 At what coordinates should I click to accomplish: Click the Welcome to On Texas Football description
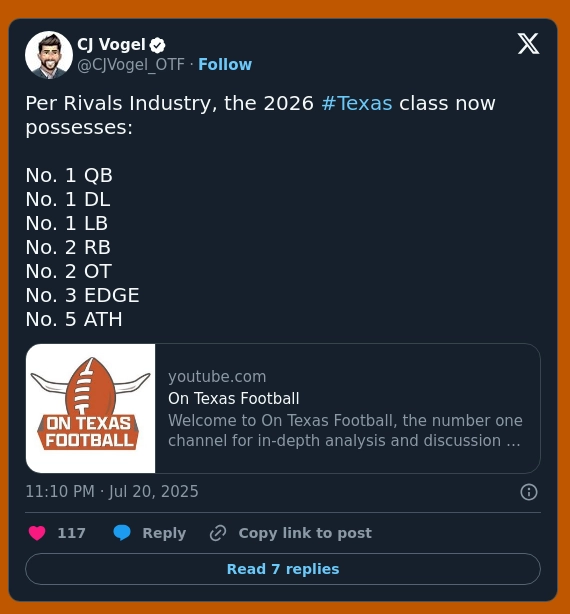pos(345,430)
